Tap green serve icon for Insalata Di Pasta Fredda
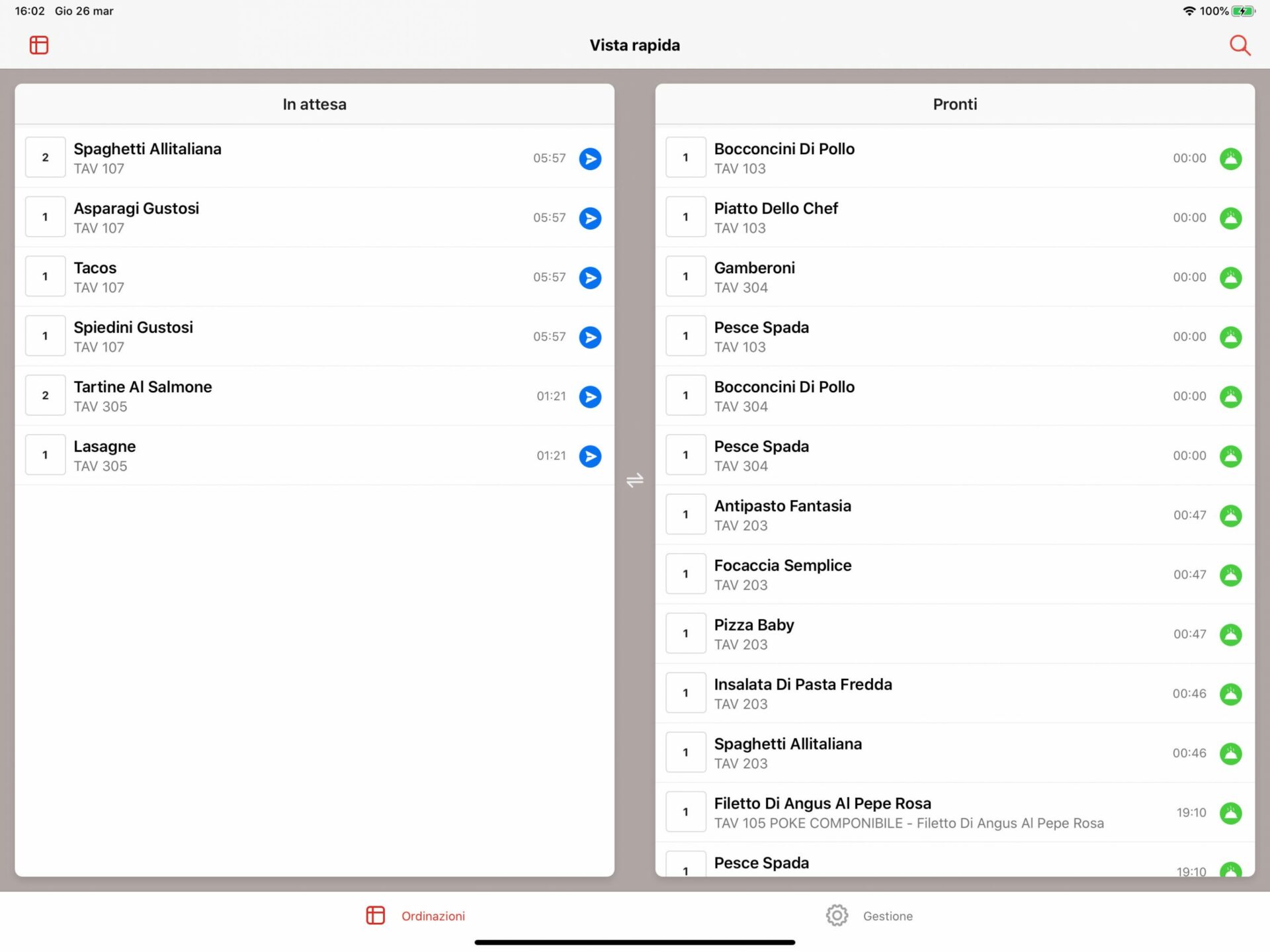Screen dimensions: 1270x952 pyautogui.click(x=1230, y=695)
